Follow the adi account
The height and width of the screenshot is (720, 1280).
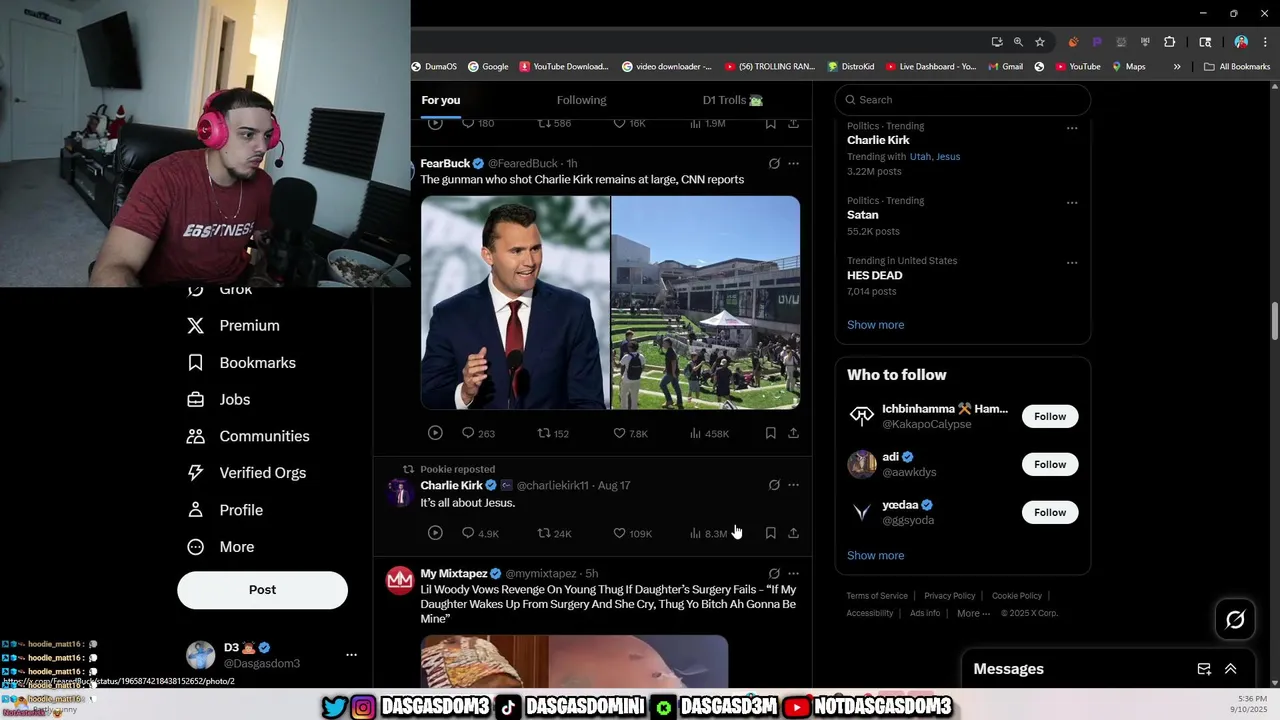click(x=1050, y=464)
